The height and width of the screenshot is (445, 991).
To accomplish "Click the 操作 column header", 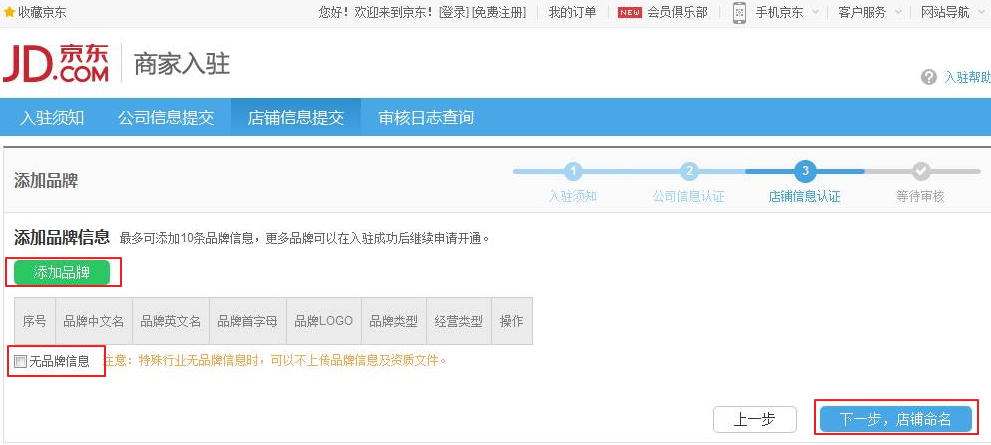I will point(512,321).
